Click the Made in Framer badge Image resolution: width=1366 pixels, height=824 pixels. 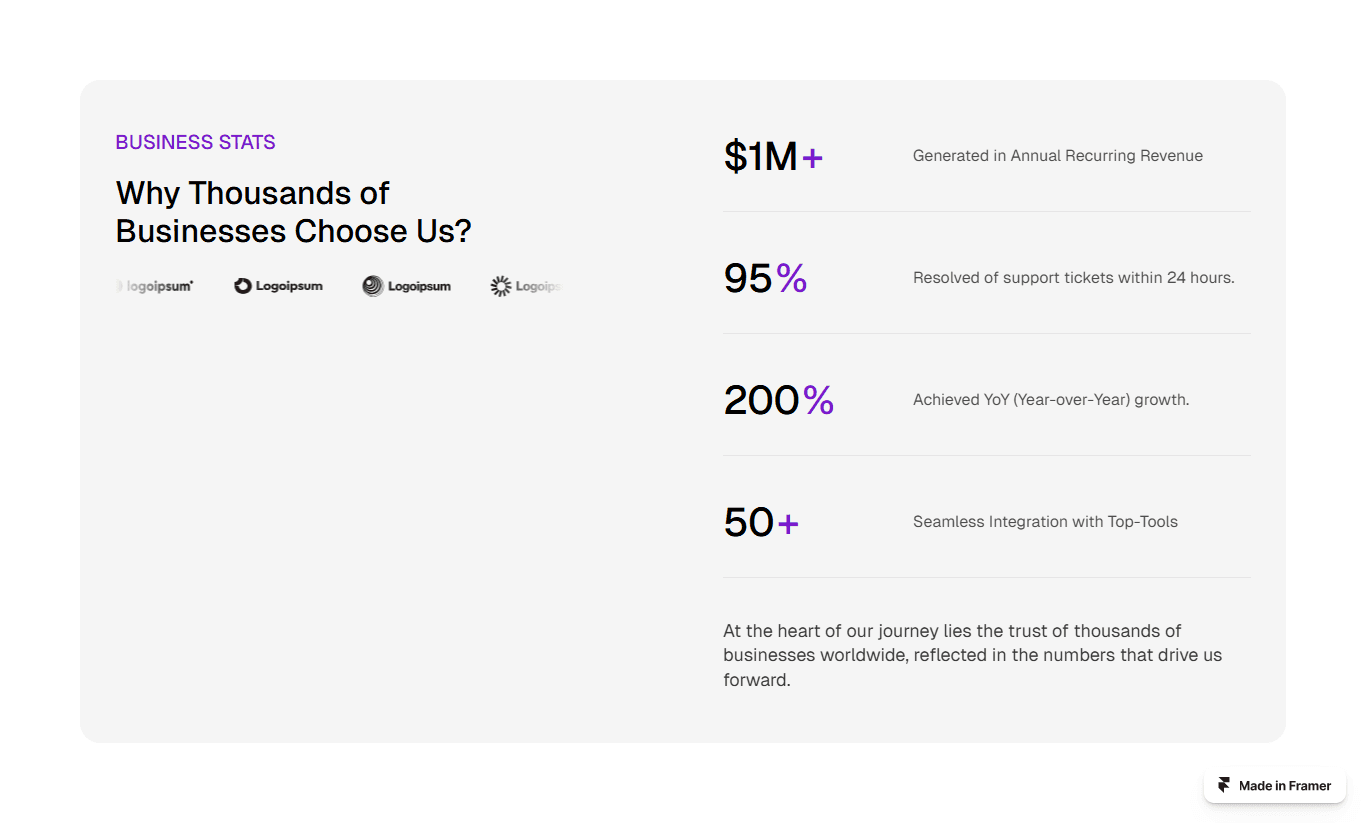[1274, 785]
